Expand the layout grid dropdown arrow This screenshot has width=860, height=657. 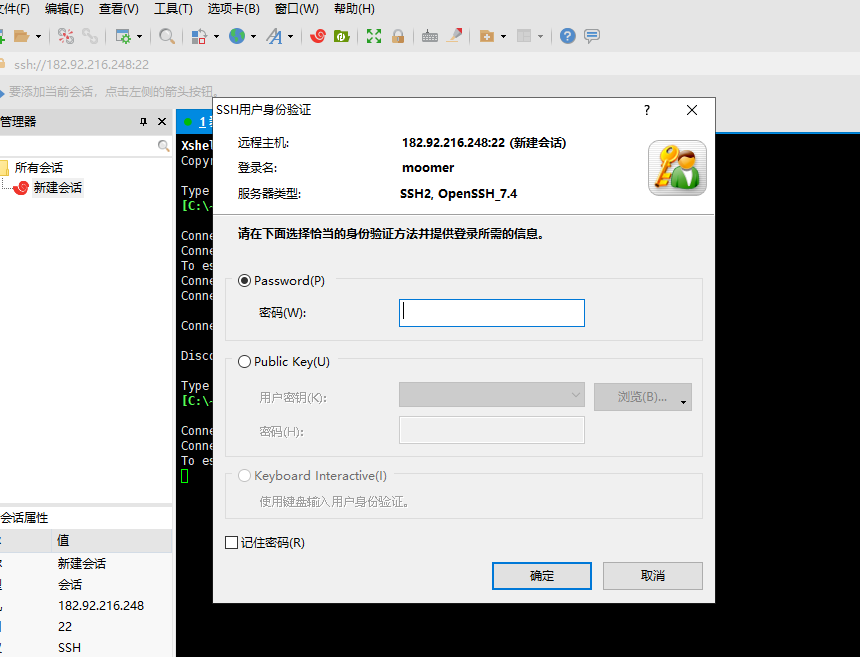(540, 36)
